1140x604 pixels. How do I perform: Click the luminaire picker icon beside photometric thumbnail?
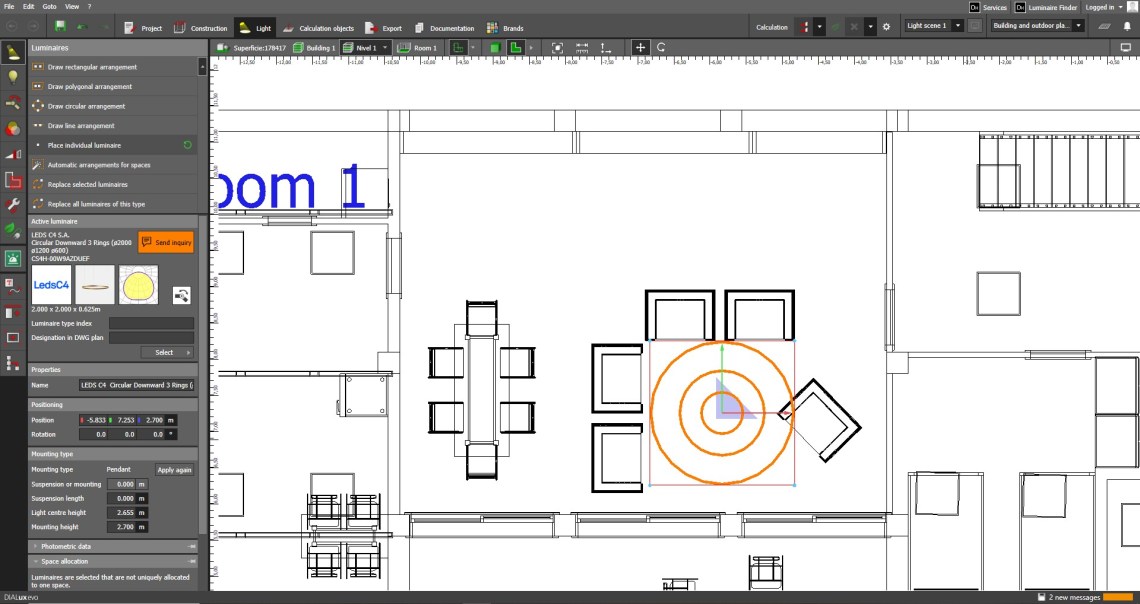181,294
